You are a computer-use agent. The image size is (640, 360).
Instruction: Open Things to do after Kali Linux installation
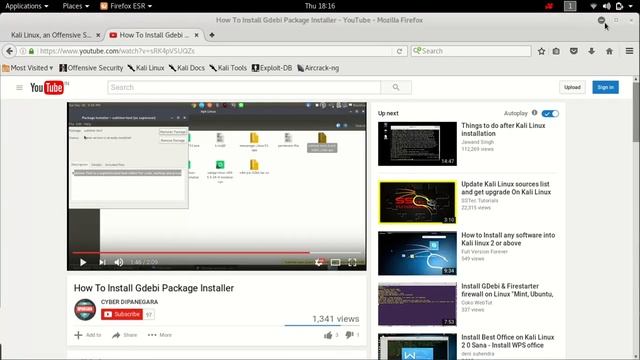tap(503, 129)
